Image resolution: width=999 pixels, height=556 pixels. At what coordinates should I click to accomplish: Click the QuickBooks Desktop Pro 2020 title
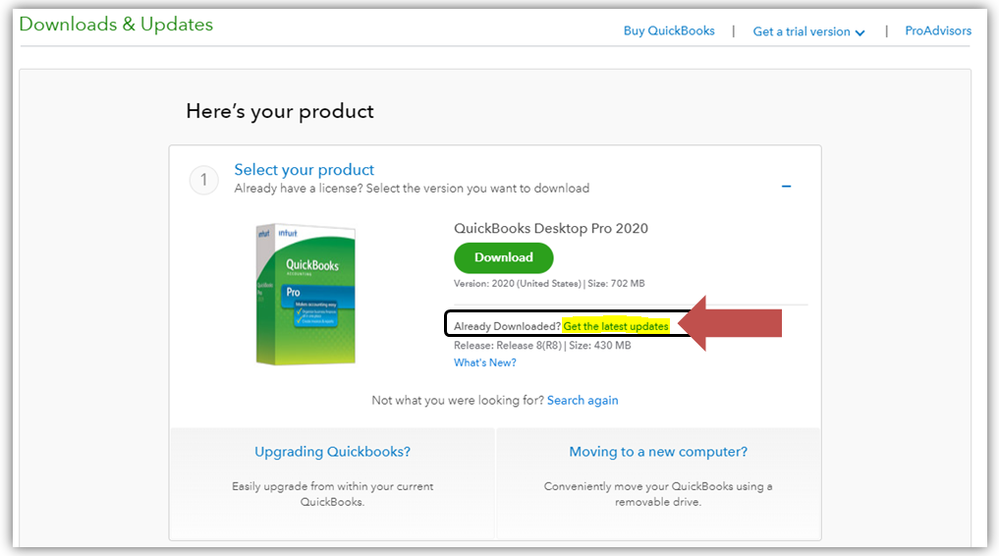(x=550, y=228)
